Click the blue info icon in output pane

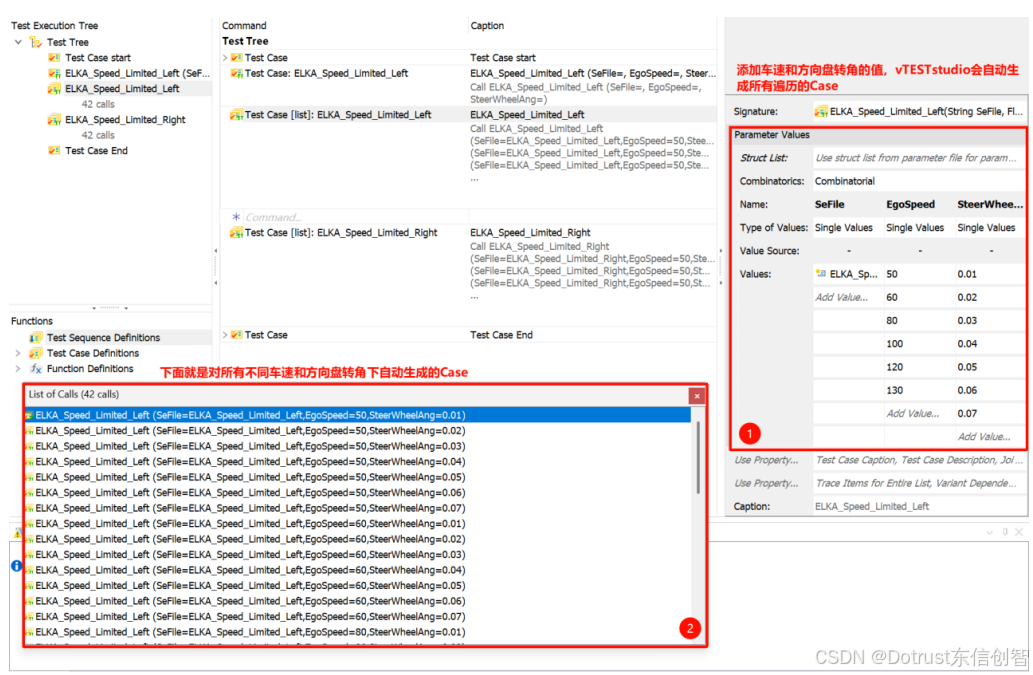pos(16,566)
